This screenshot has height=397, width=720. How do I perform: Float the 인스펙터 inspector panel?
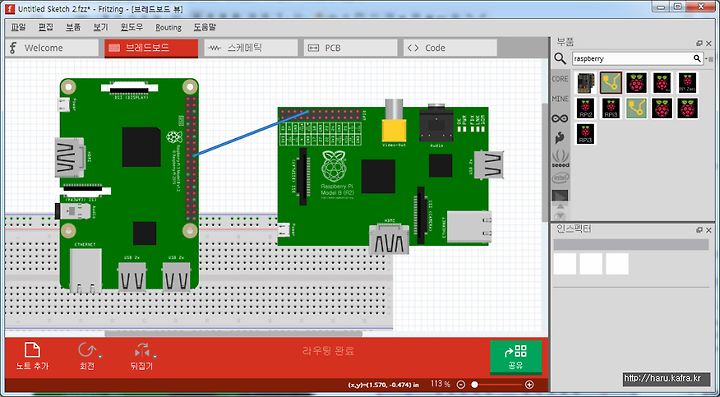(x=699, y=230)
